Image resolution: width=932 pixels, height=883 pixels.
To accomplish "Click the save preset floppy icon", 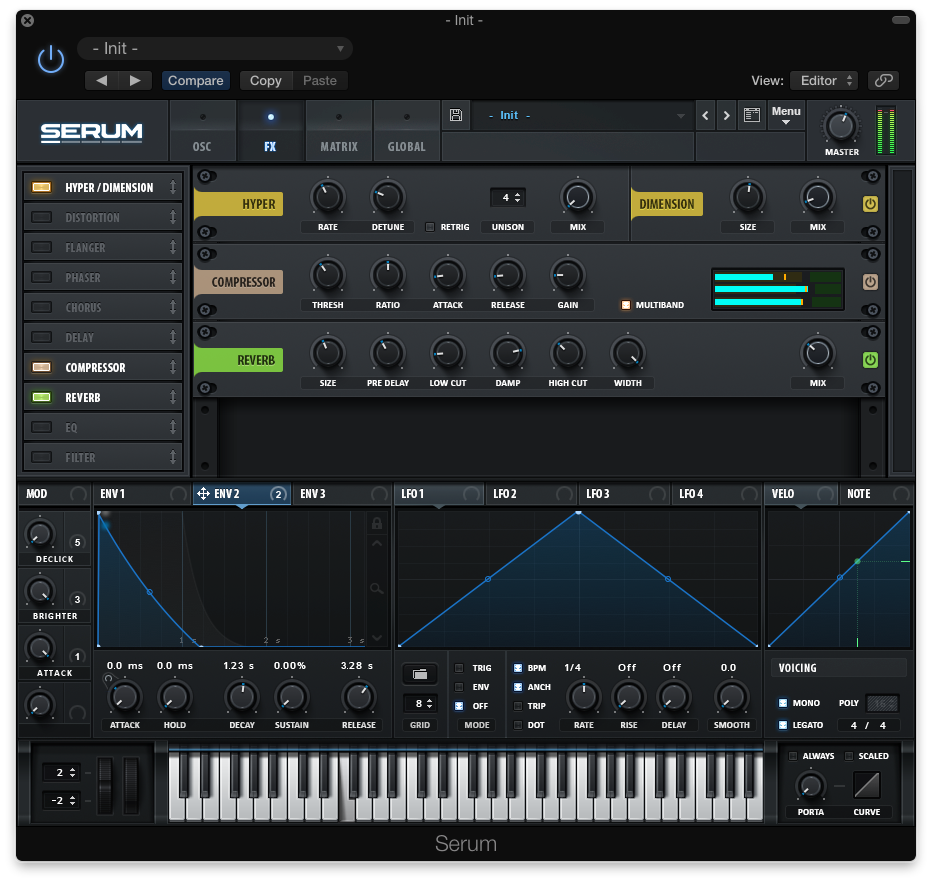I will coord(456,115).
